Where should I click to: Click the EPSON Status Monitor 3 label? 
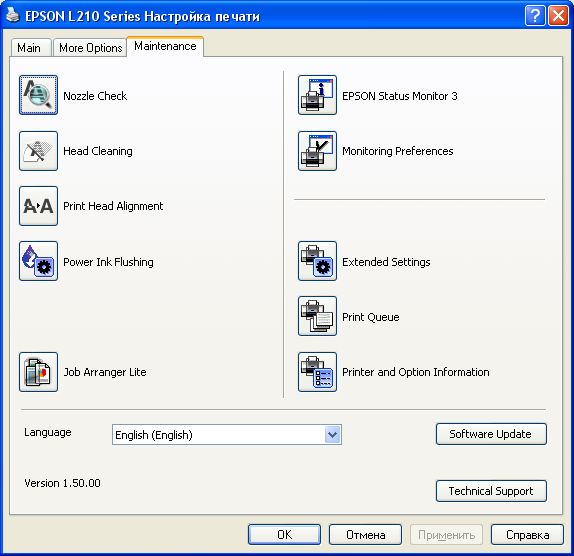400,96
